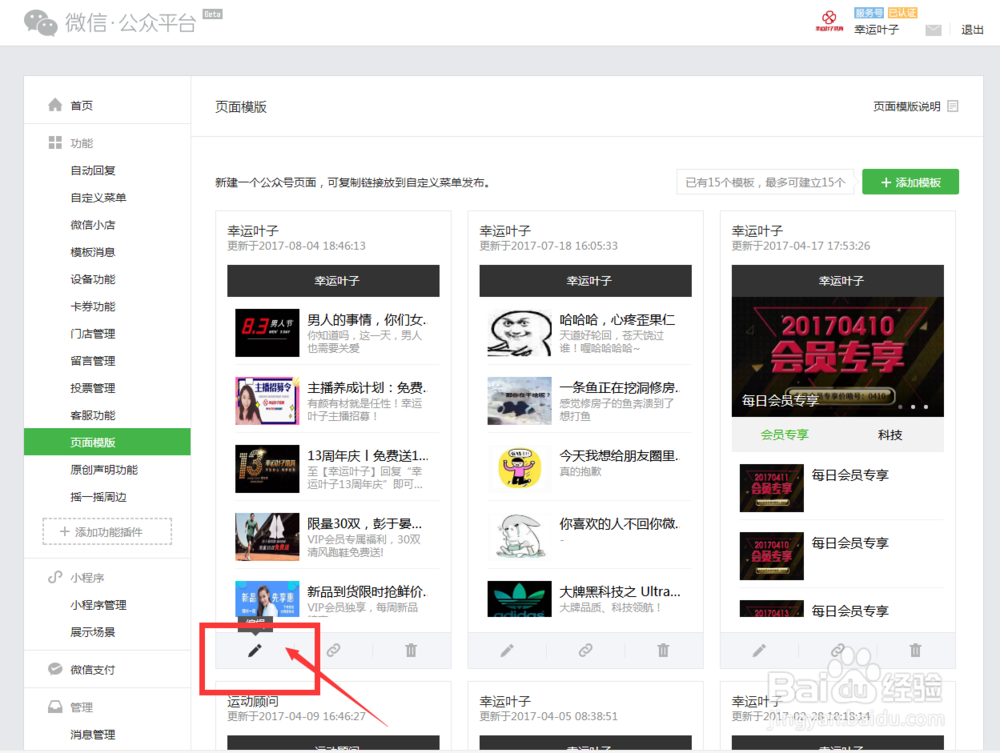Image resolution: width=1000 pixels, height=753 pixels.
Task: Open 原创声明功能 in the sidebar
Action: (x=104, y=470)
